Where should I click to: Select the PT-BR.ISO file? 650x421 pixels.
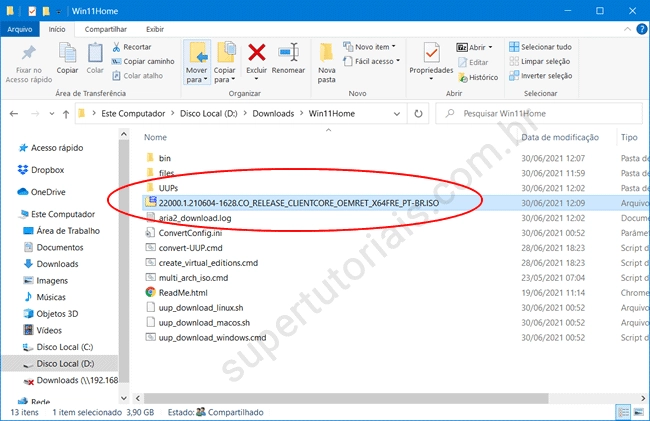[x=298, y=203]
